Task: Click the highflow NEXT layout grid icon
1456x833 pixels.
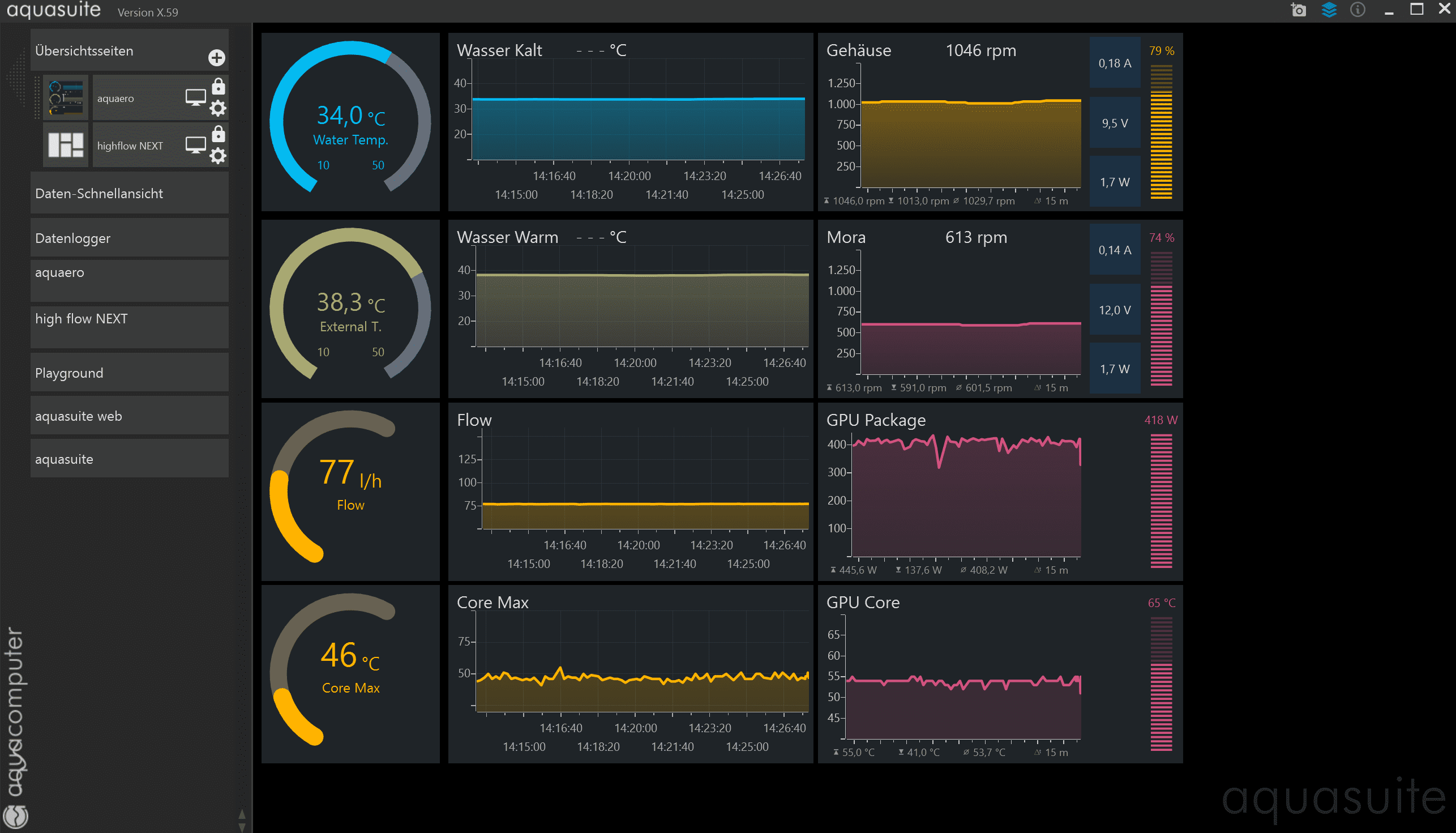Action: (66, 146)
